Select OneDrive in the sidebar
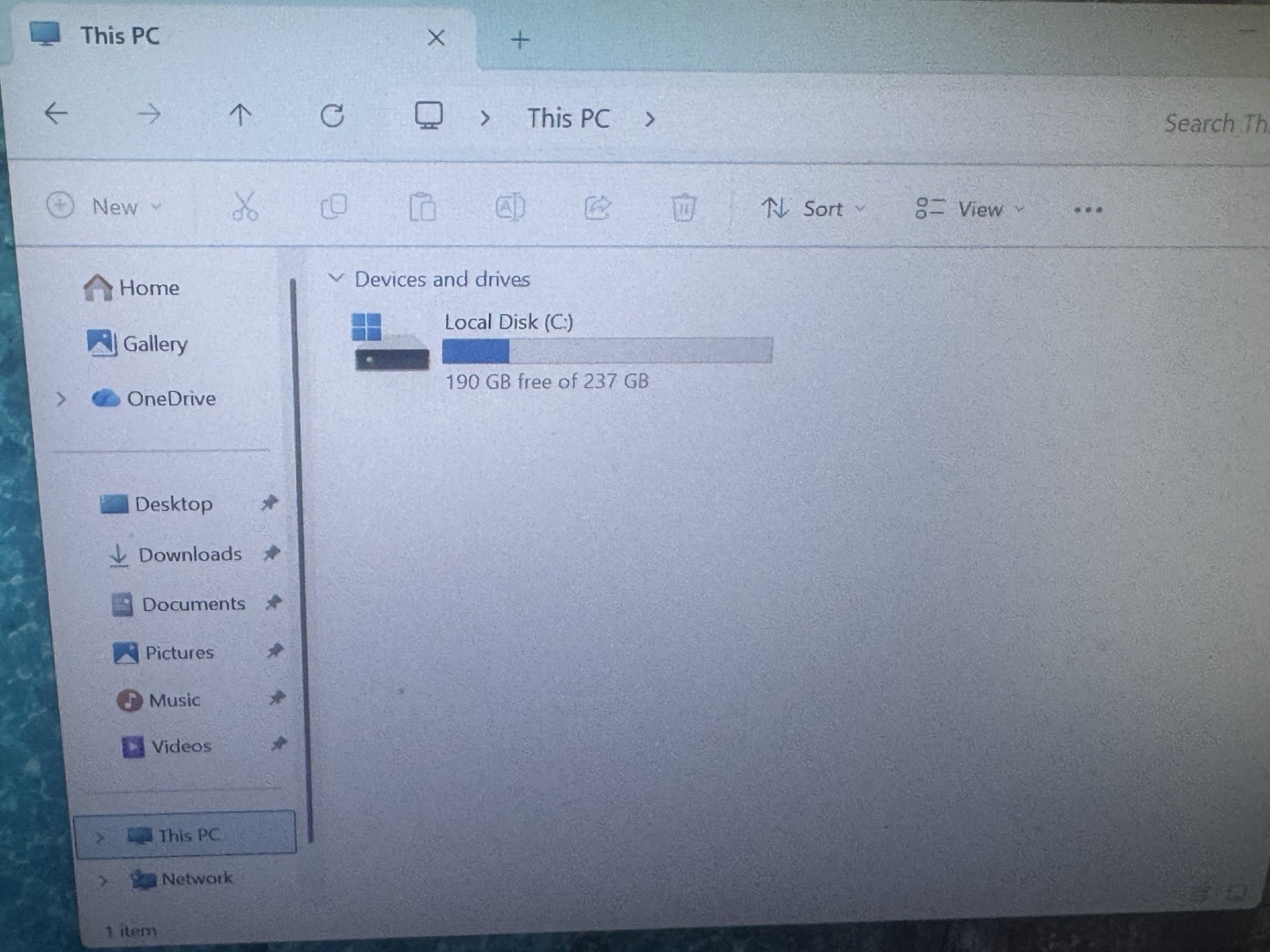This screenshot has width=1270, height=952. tap(153, 398)
